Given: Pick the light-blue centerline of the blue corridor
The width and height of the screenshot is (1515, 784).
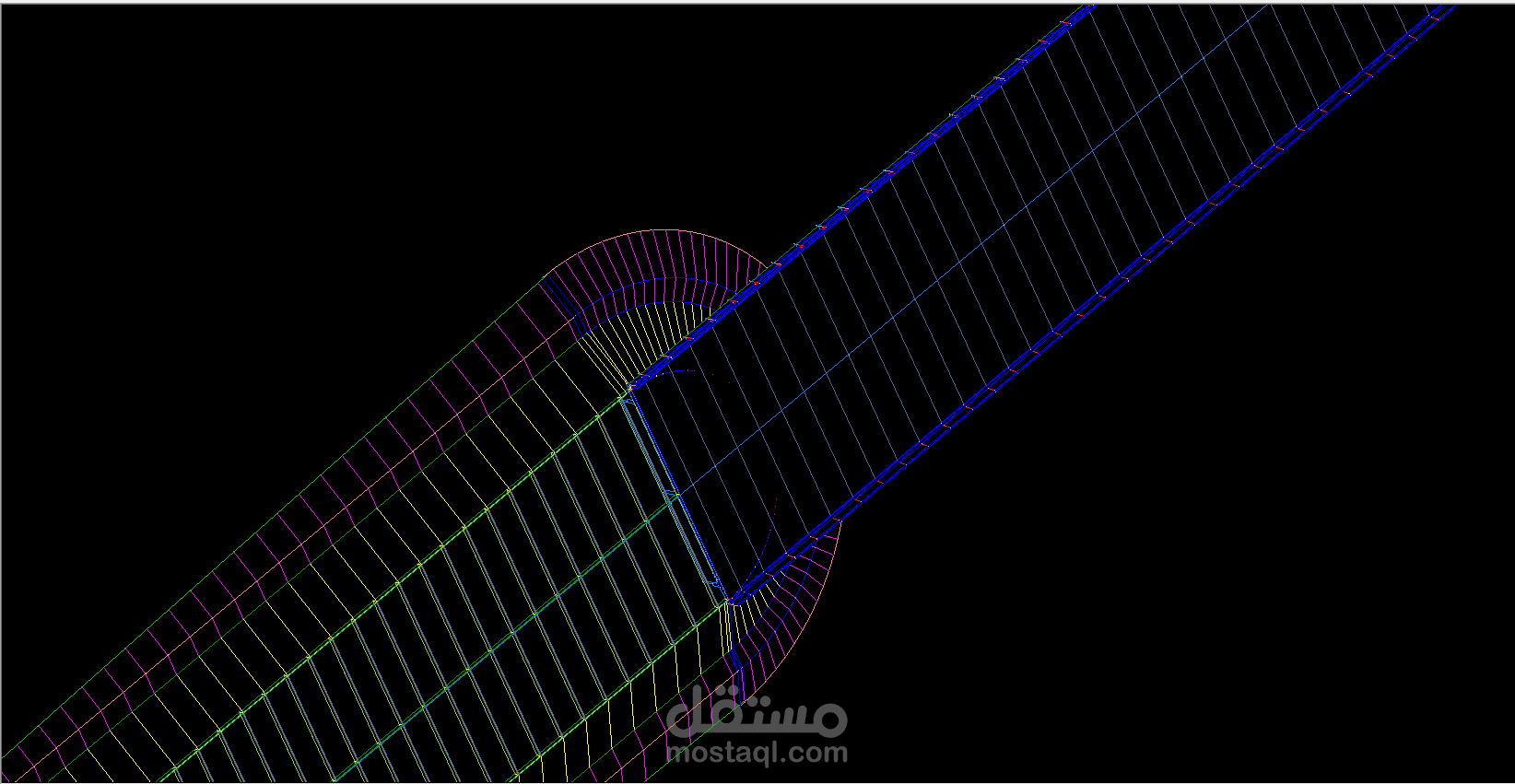Looking at the screenshot, I should point(973,252).
